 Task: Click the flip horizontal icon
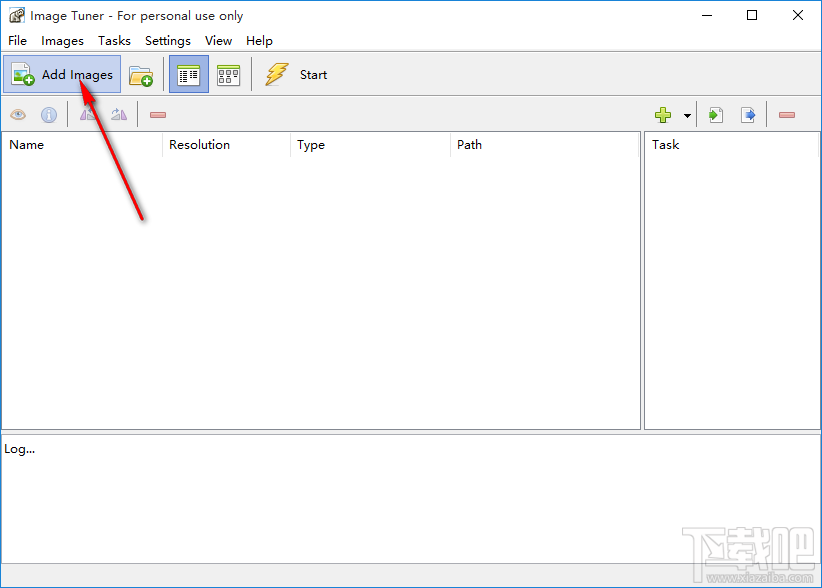[88, 115]
